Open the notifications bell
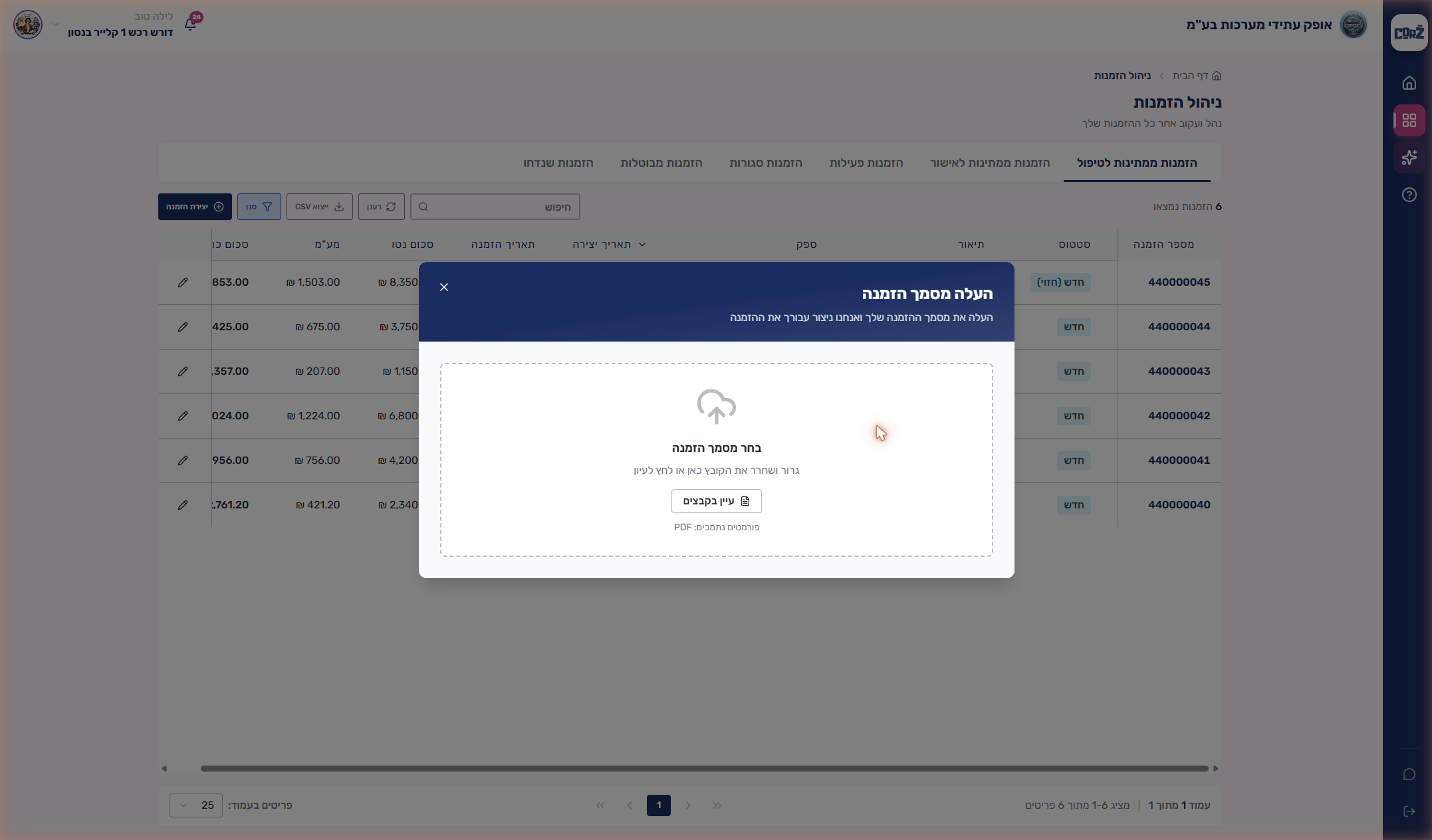The width and height of the screenshot is (1432, 840). click(190, 25)
